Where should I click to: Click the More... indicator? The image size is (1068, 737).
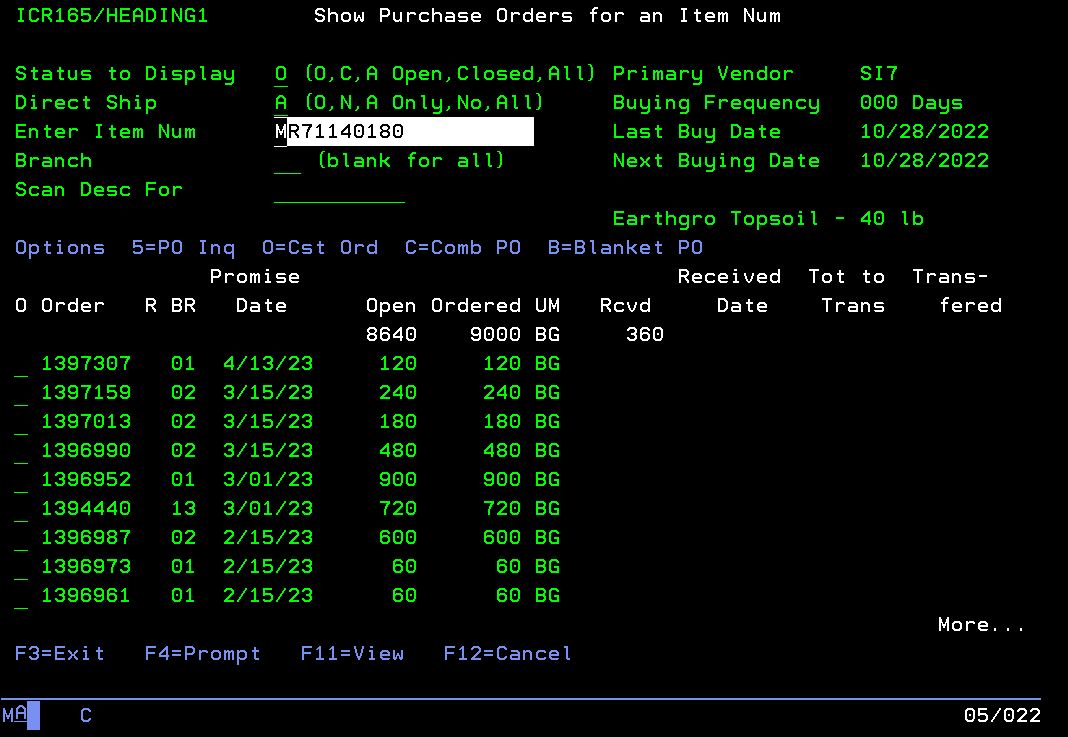click(981, 625)
